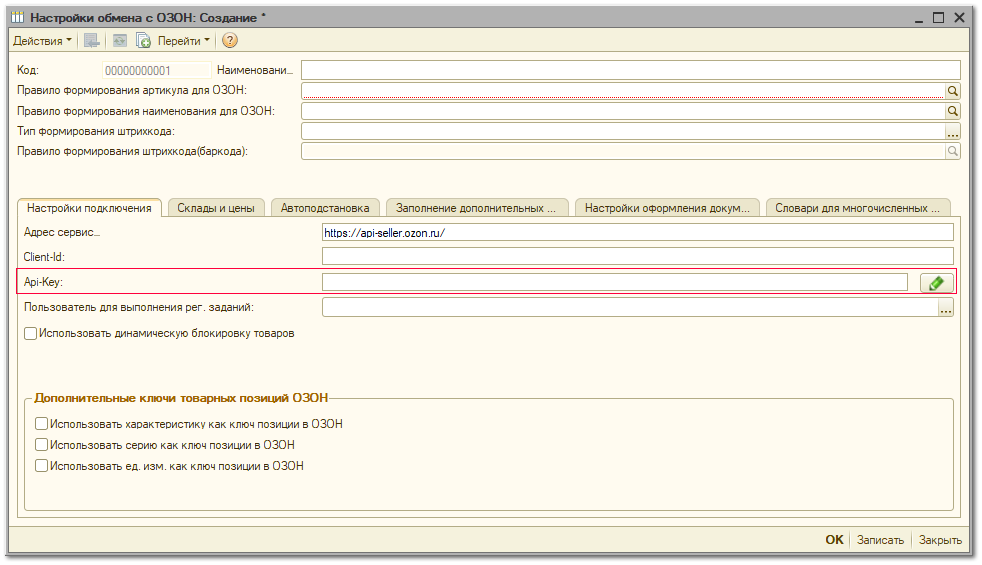Click the Пользователь для выполнения рег. заданий field
Viewport: 982px width, 565px height.
point(630,308)
